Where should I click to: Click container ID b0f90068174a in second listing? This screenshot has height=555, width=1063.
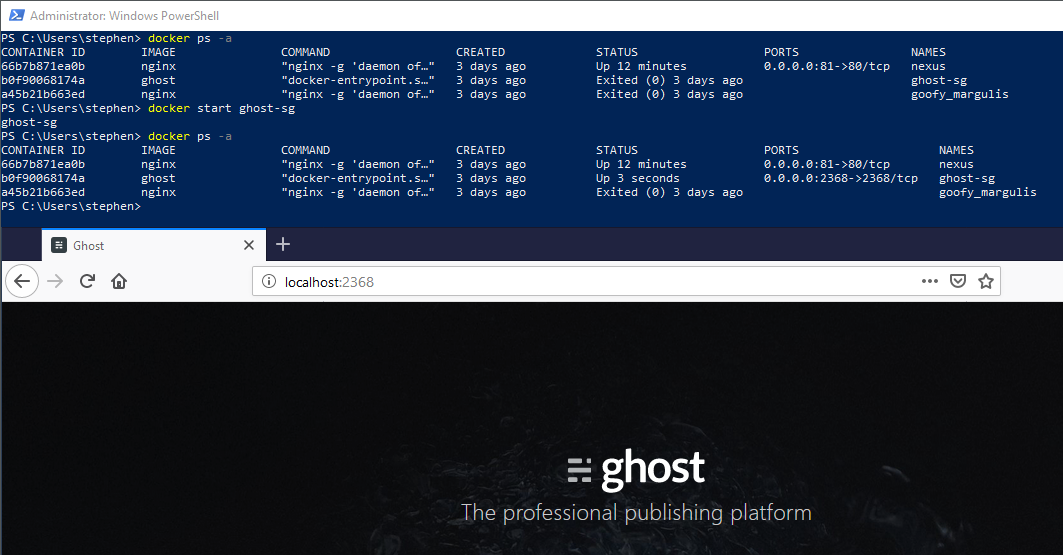tap(43, 178)
